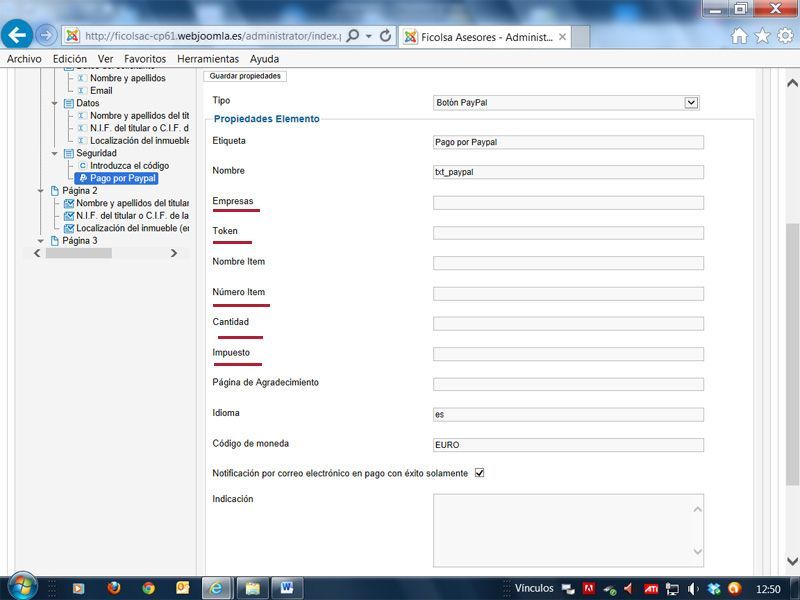Screen dimensions: 800x600
Task: Open the browser Tools gear icon
Action: [x=785, y=36]
